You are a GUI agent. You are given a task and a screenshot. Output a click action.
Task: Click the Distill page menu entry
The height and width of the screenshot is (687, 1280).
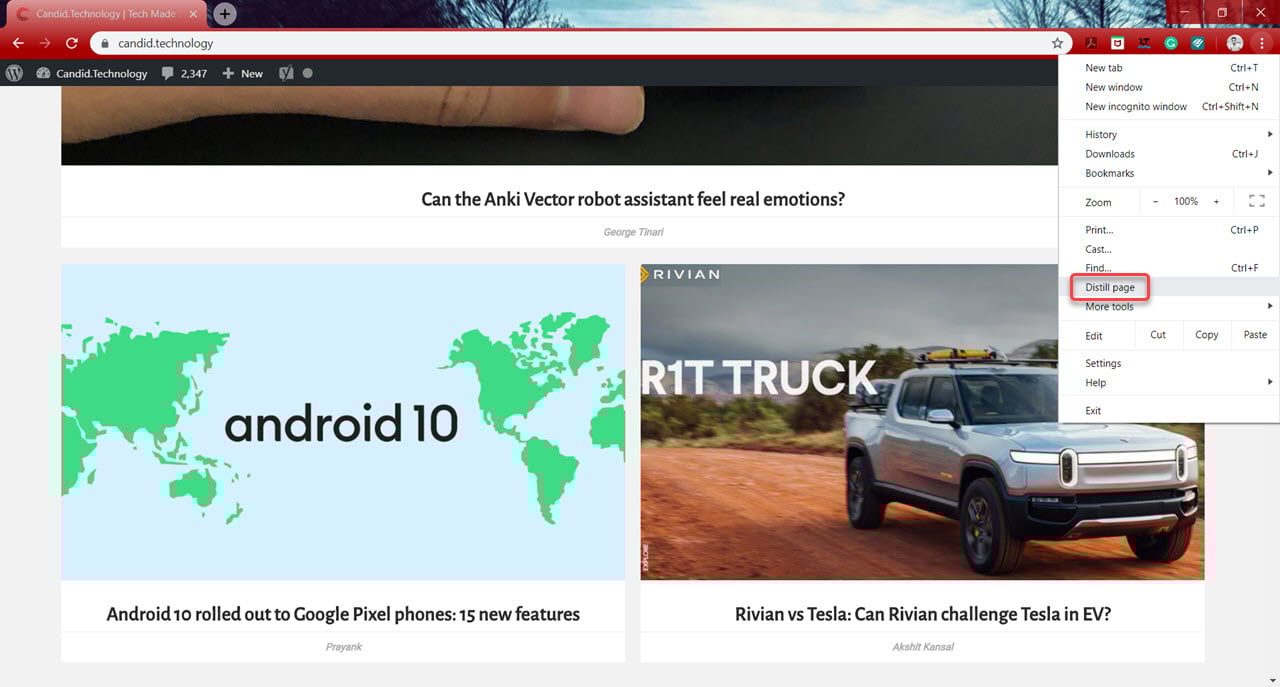[1169, 287]
